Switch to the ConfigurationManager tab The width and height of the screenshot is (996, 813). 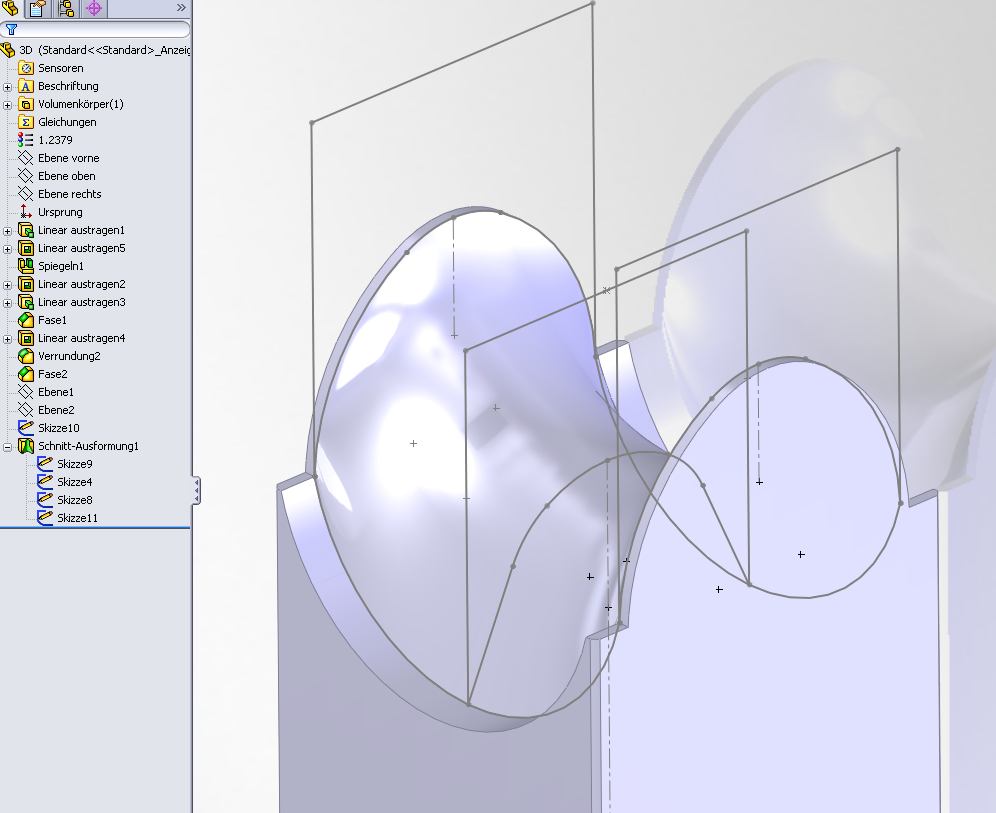pyautogui.click(x=65, y=8)
